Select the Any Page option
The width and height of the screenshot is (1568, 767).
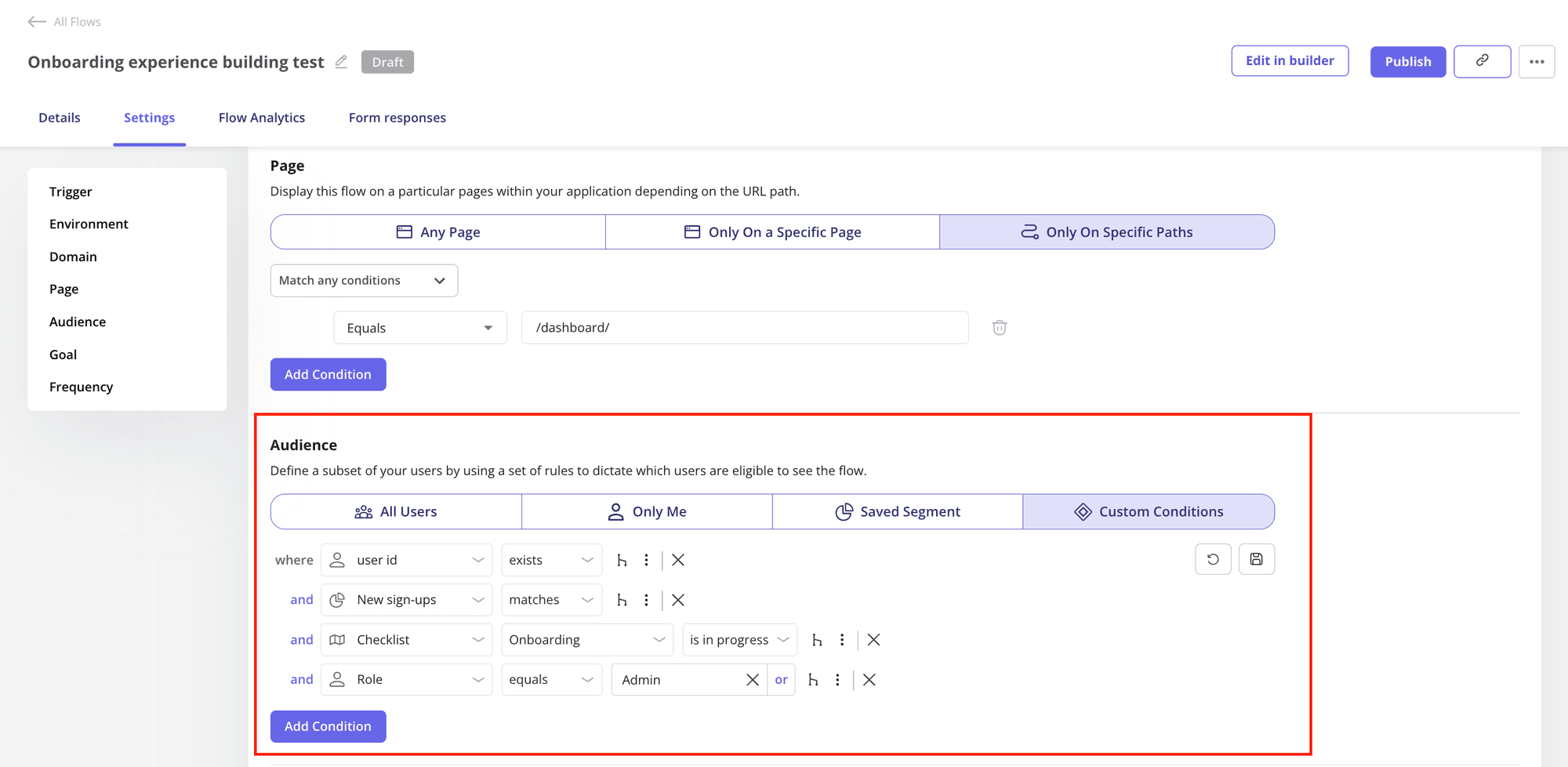tap(438, 232)
